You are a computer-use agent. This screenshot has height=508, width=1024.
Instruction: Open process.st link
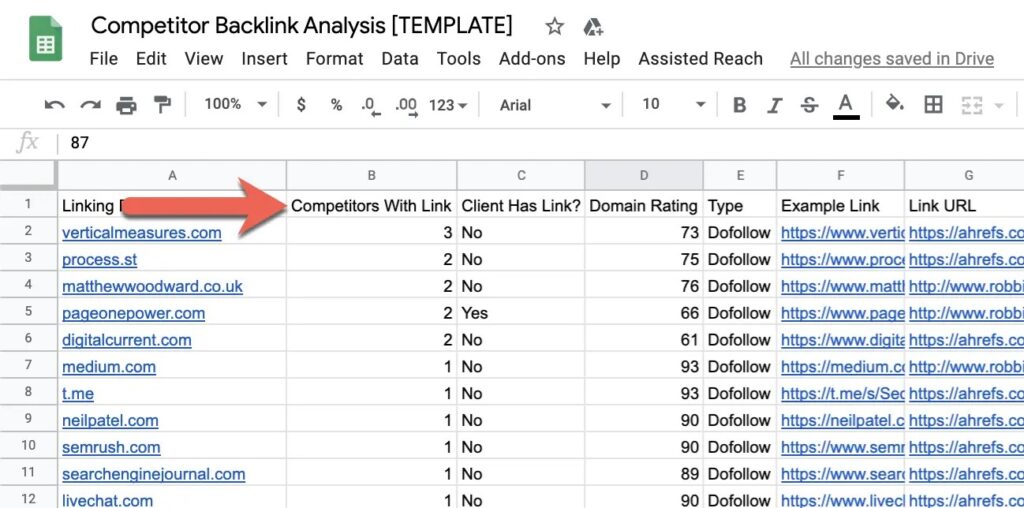(99, 260)
